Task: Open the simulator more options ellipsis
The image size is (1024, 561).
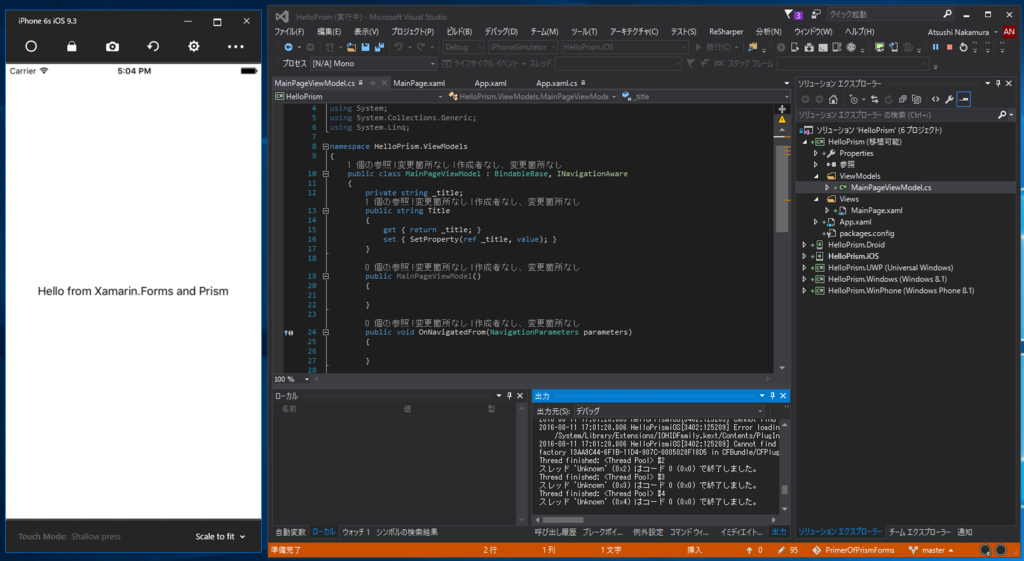Action: coord(236,46)
